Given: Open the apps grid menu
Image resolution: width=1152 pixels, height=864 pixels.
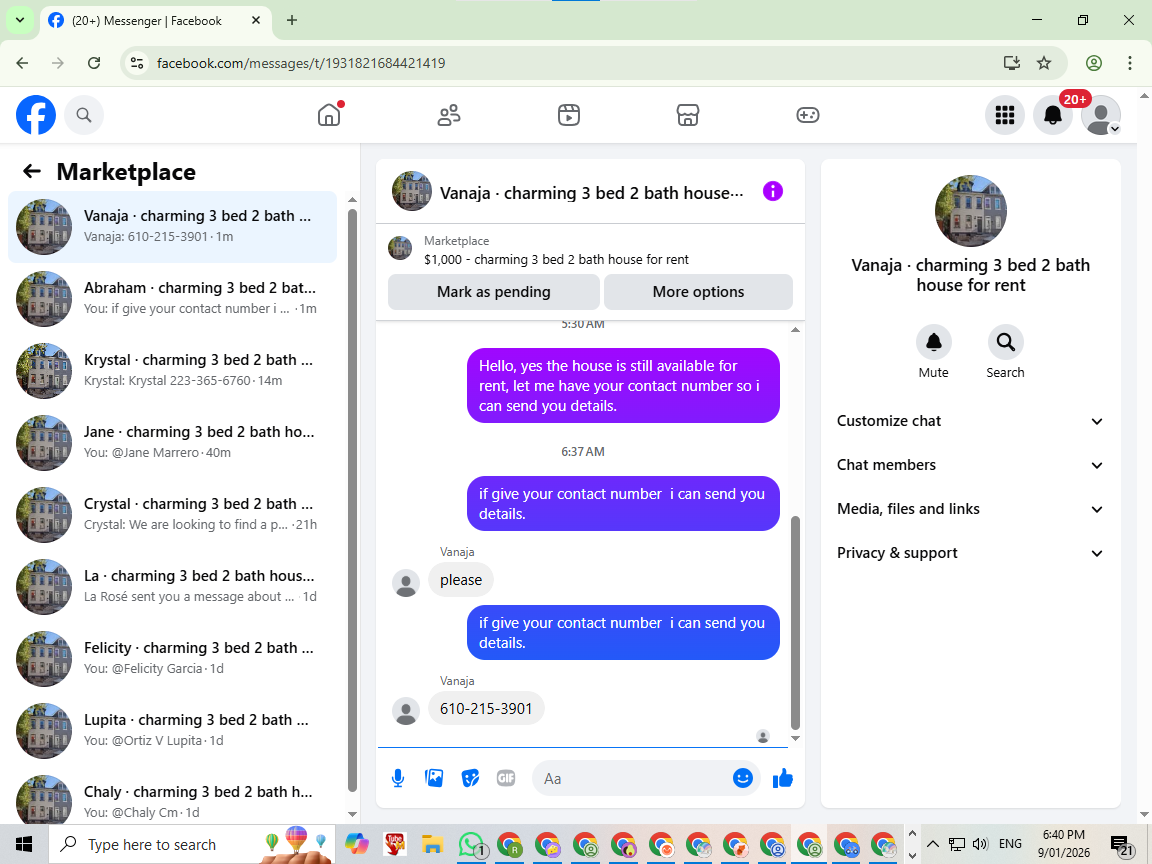Looking at the screenshot, I should pyautogui.click(x=1004, y=115).
